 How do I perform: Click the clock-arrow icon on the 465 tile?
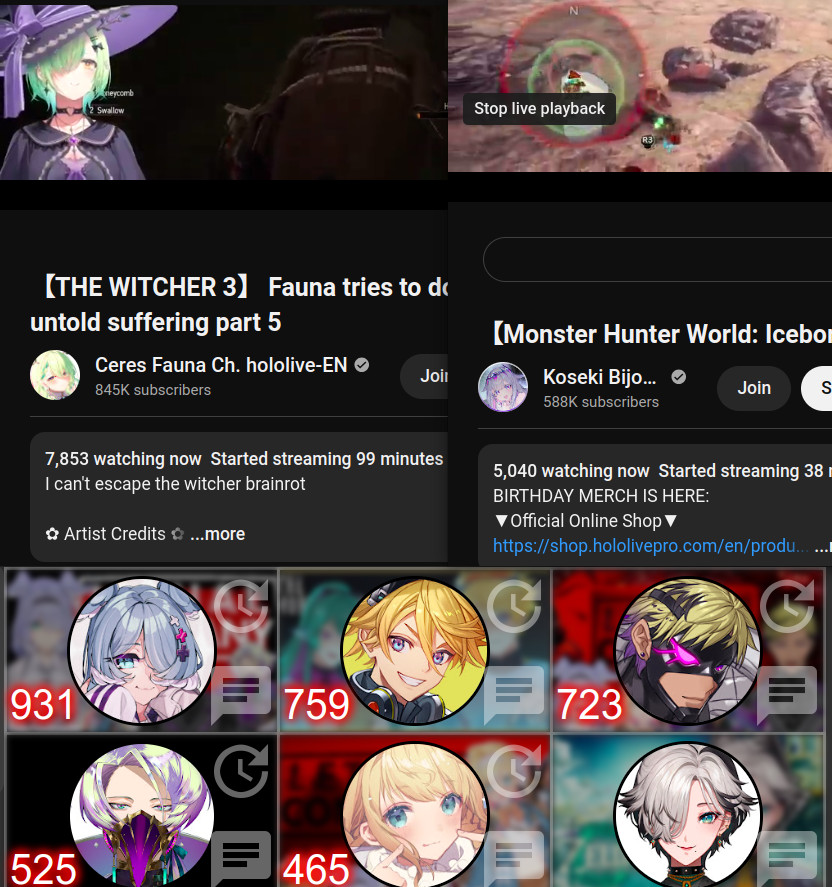coord(514,771)
